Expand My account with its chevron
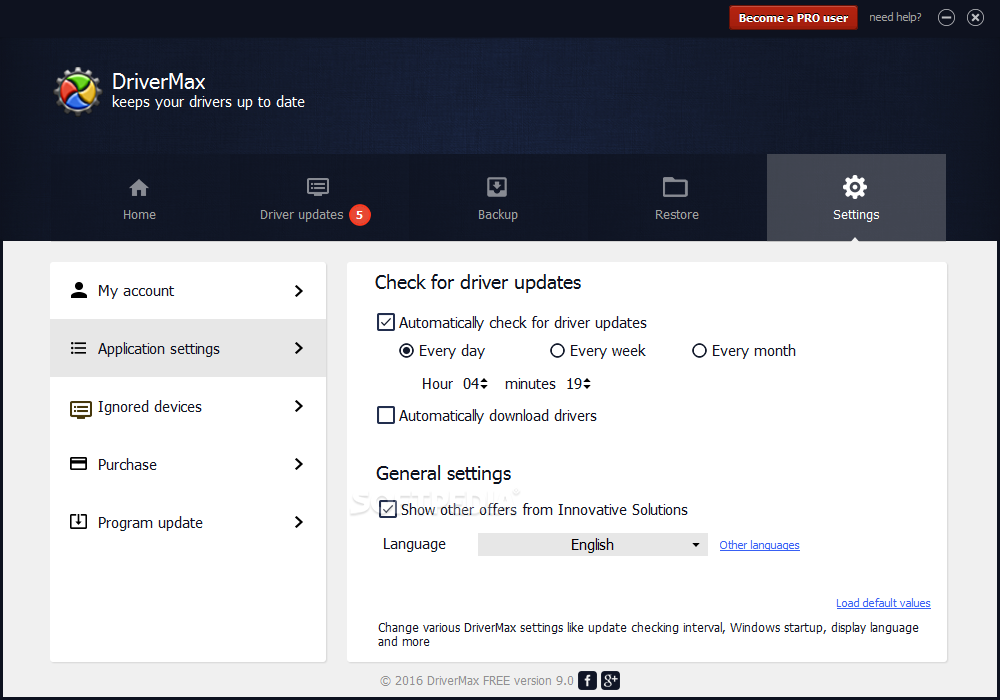Image resolution: width=1000 pixels, height=700 pixels. 298,291
